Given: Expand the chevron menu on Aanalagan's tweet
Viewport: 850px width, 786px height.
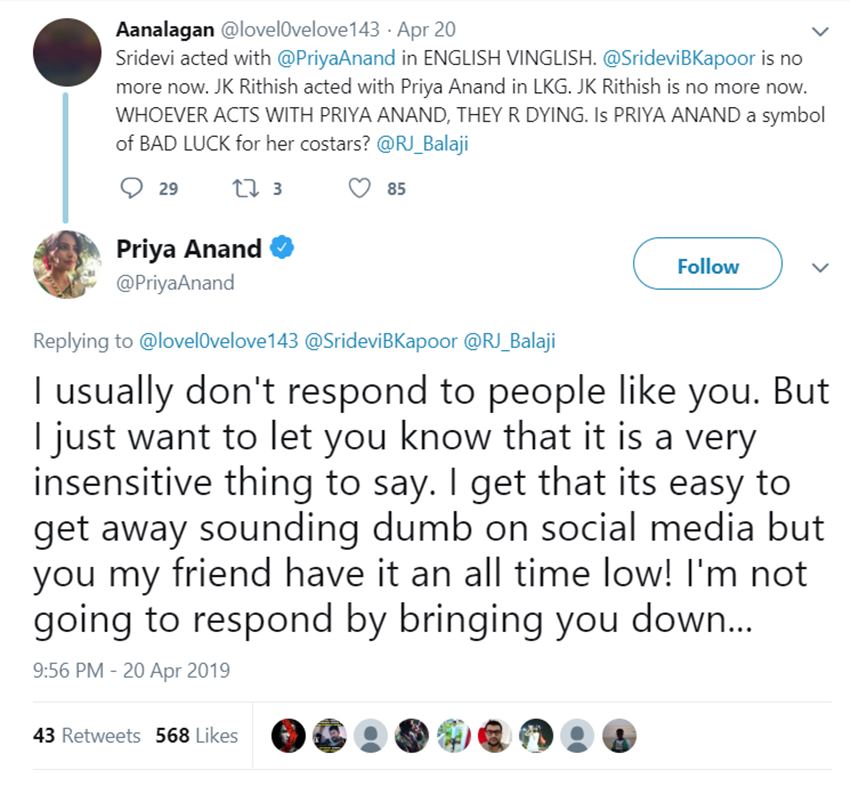Looking at the screenshot, I should (x=821, y=32).
